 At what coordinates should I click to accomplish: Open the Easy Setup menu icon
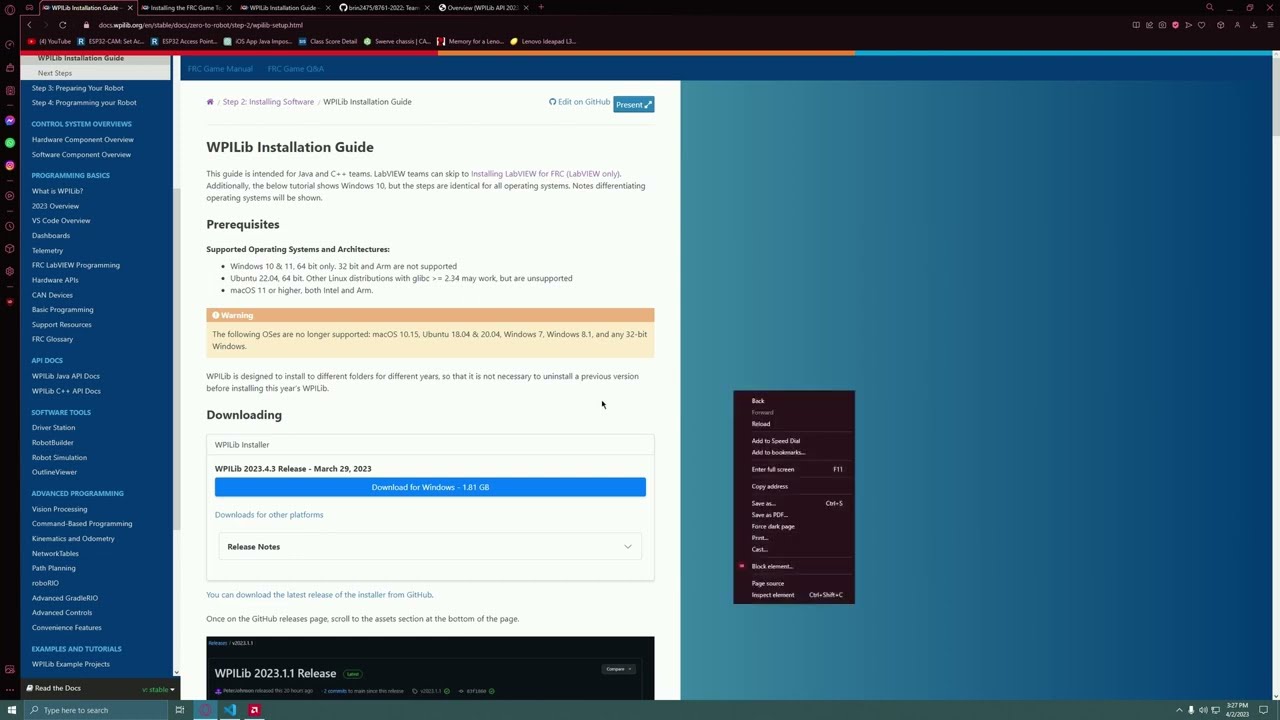tap(1269, 25)
